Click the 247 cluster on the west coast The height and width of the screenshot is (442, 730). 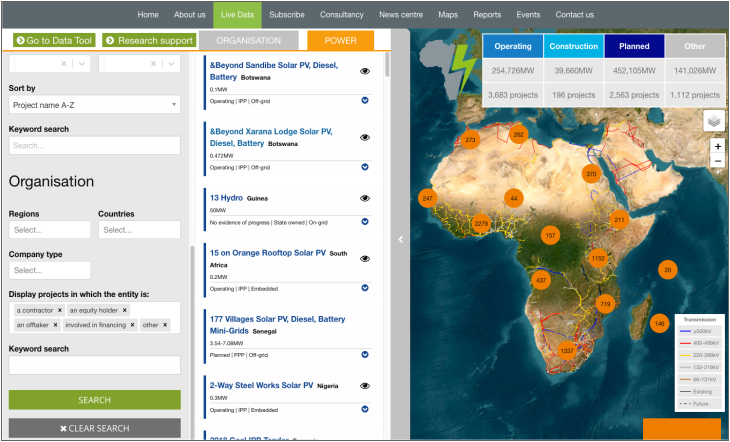[427, 198]
